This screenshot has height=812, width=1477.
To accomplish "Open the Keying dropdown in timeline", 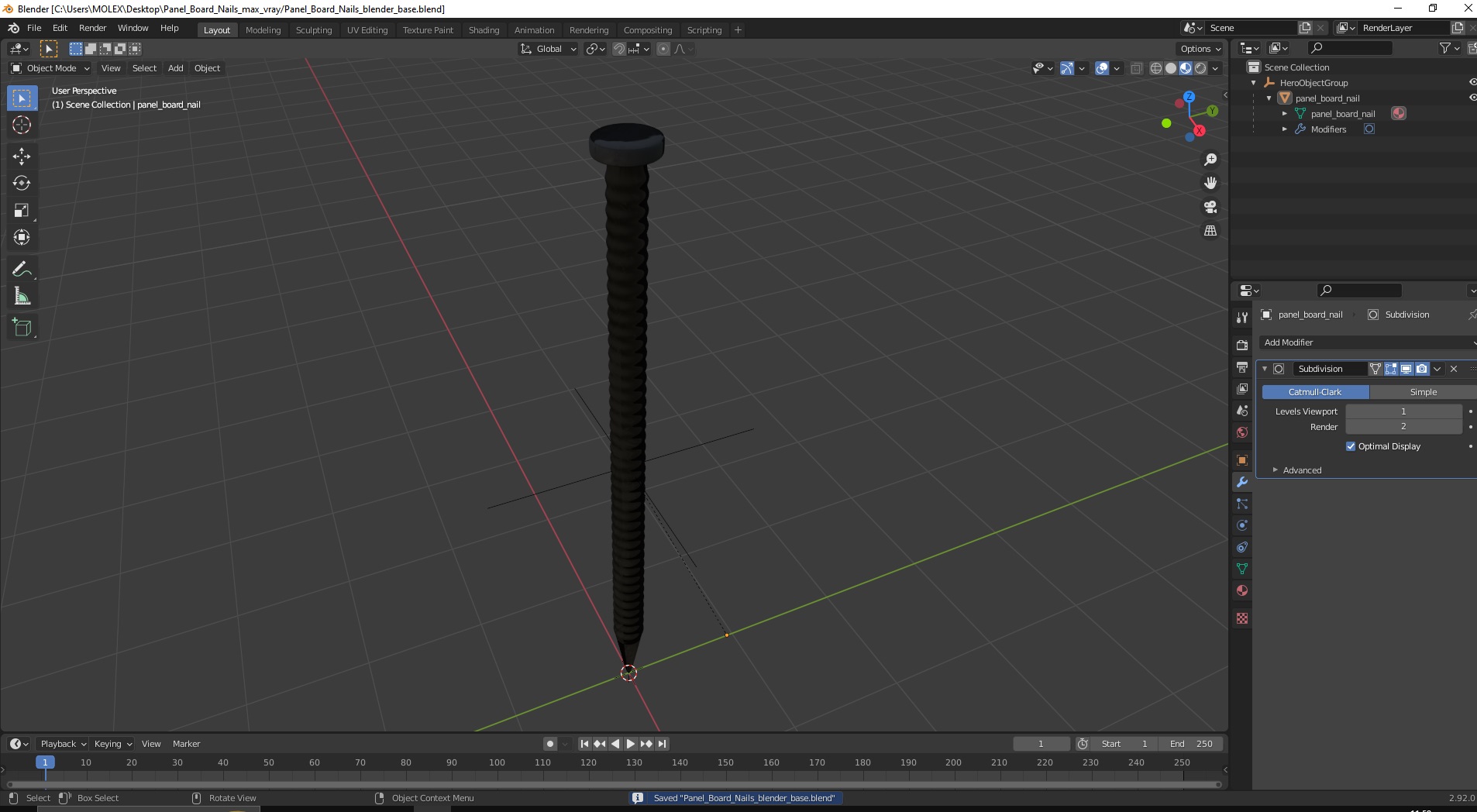I will click(x=113, y=744).
